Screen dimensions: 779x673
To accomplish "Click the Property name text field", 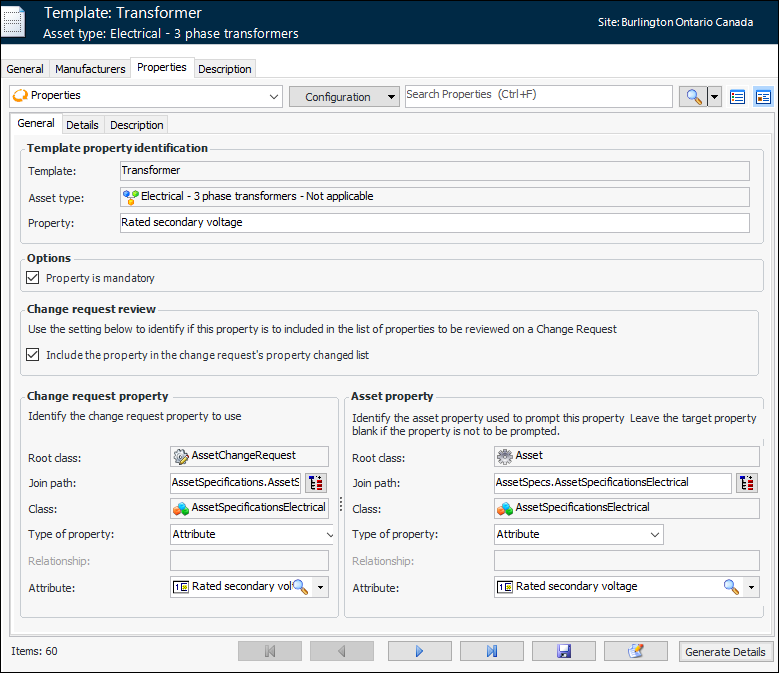I will pyautogui.click(x=433, y=223).
